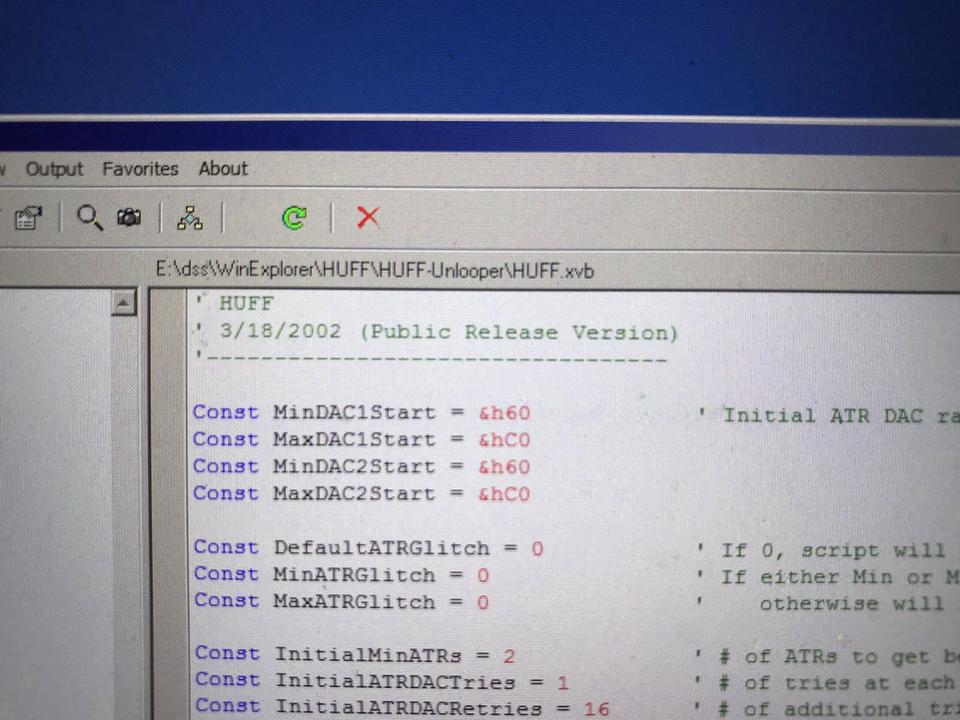Click the magnifying glass search icon
Image resolution: width=960 pixels, height=720 pixels.
click(x=90, y=217)
